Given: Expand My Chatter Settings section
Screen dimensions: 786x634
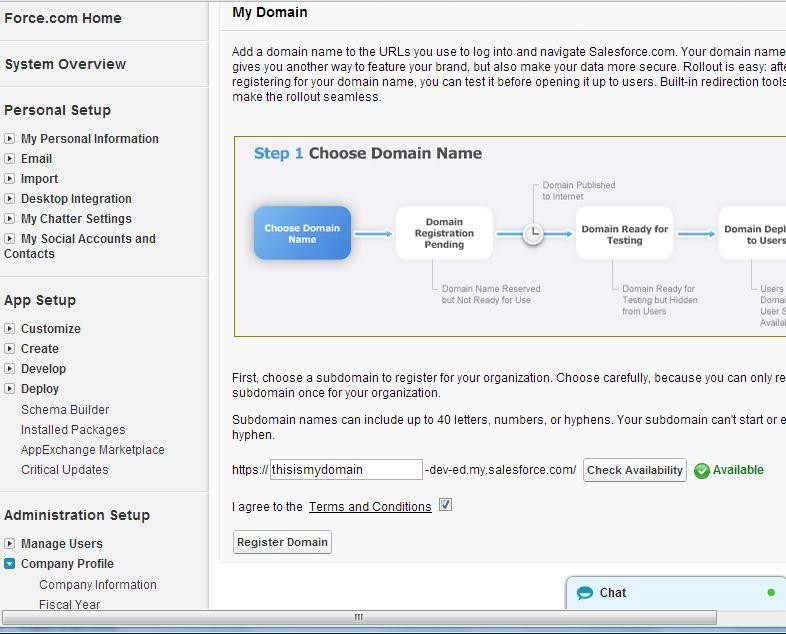Looking at the screenshot, I should point(10,219).
